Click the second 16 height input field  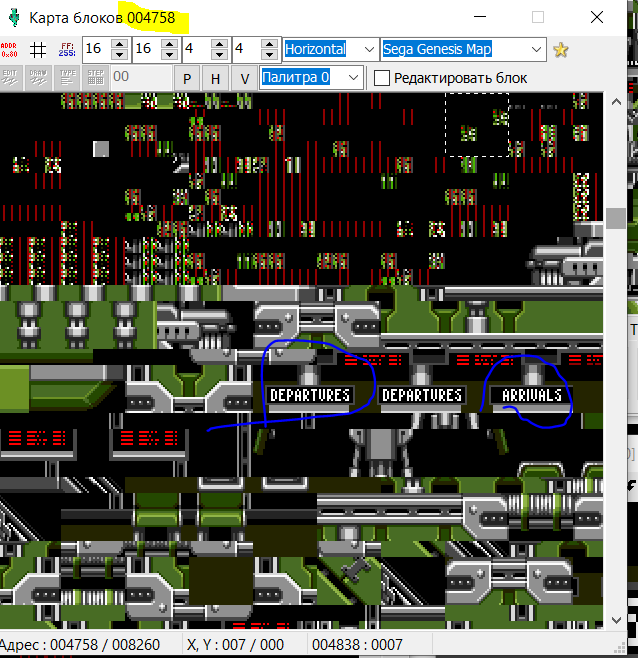click(x=147, y=50)
